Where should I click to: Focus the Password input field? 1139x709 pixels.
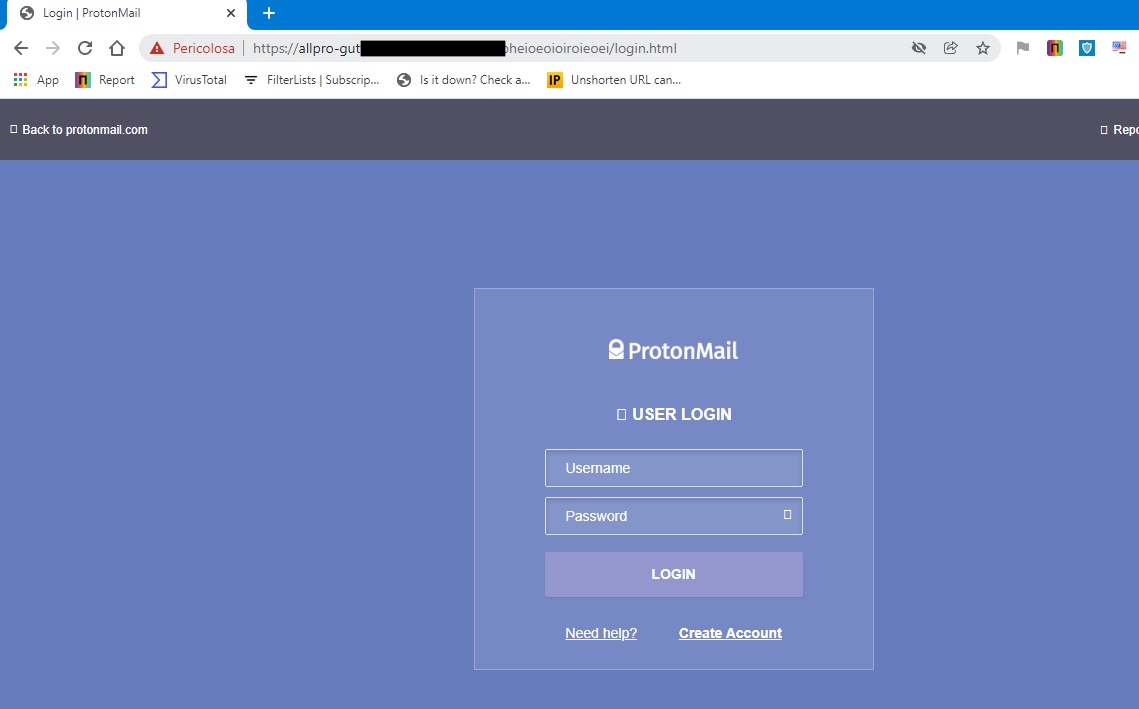[x=673, y=516]
